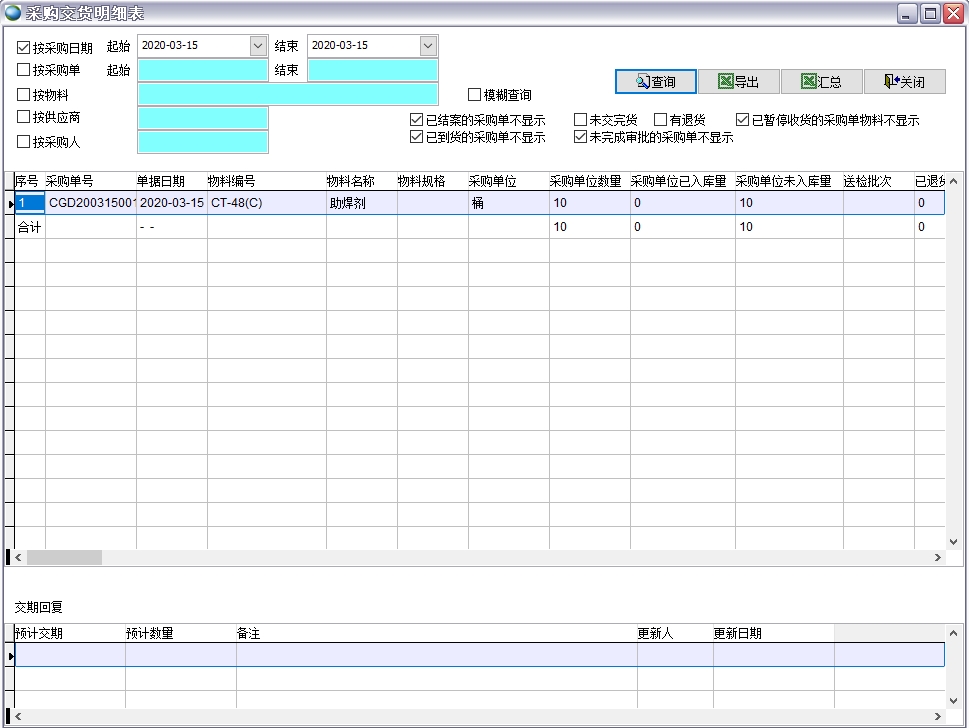Select row with order CGD200315001

pyautogui.click(x=92, y=203)
